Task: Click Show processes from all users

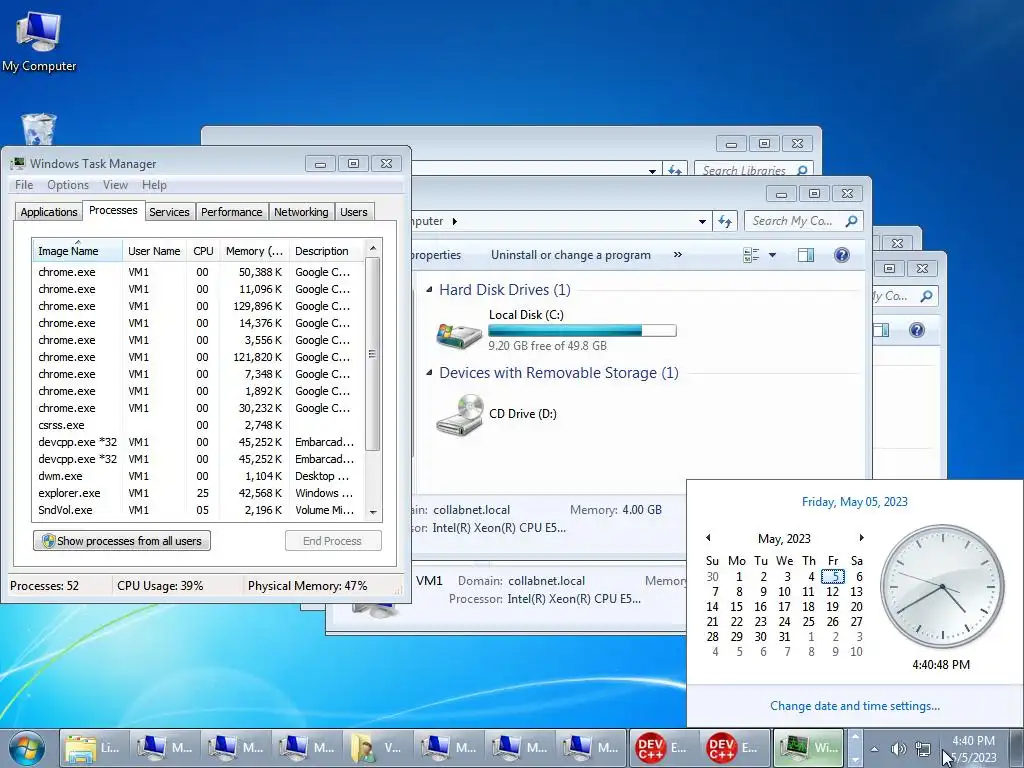Action: click(x=122, y=541)
